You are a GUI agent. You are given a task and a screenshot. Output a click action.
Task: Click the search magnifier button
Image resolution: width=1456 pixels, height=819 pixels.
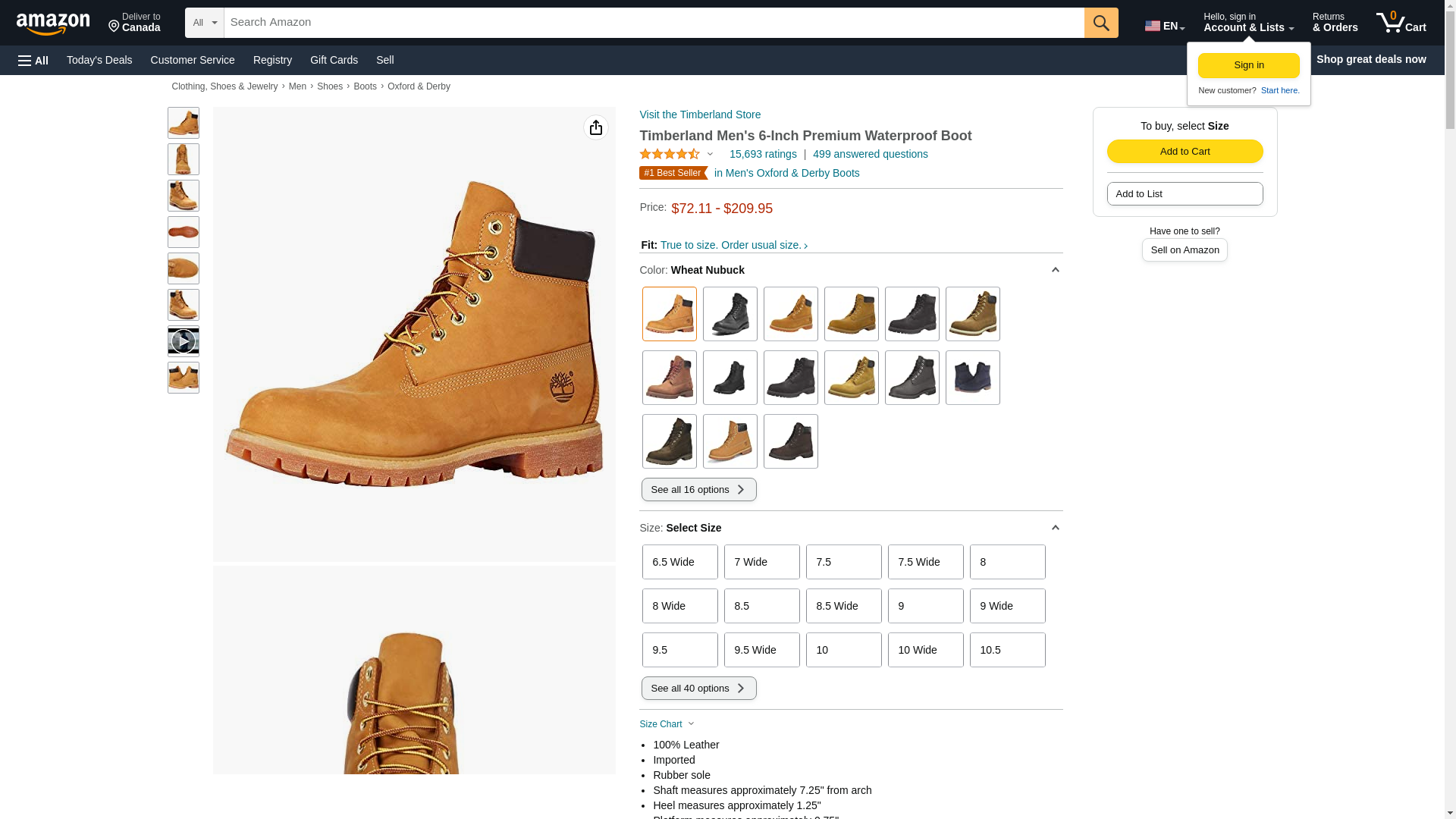point(1100,23)
